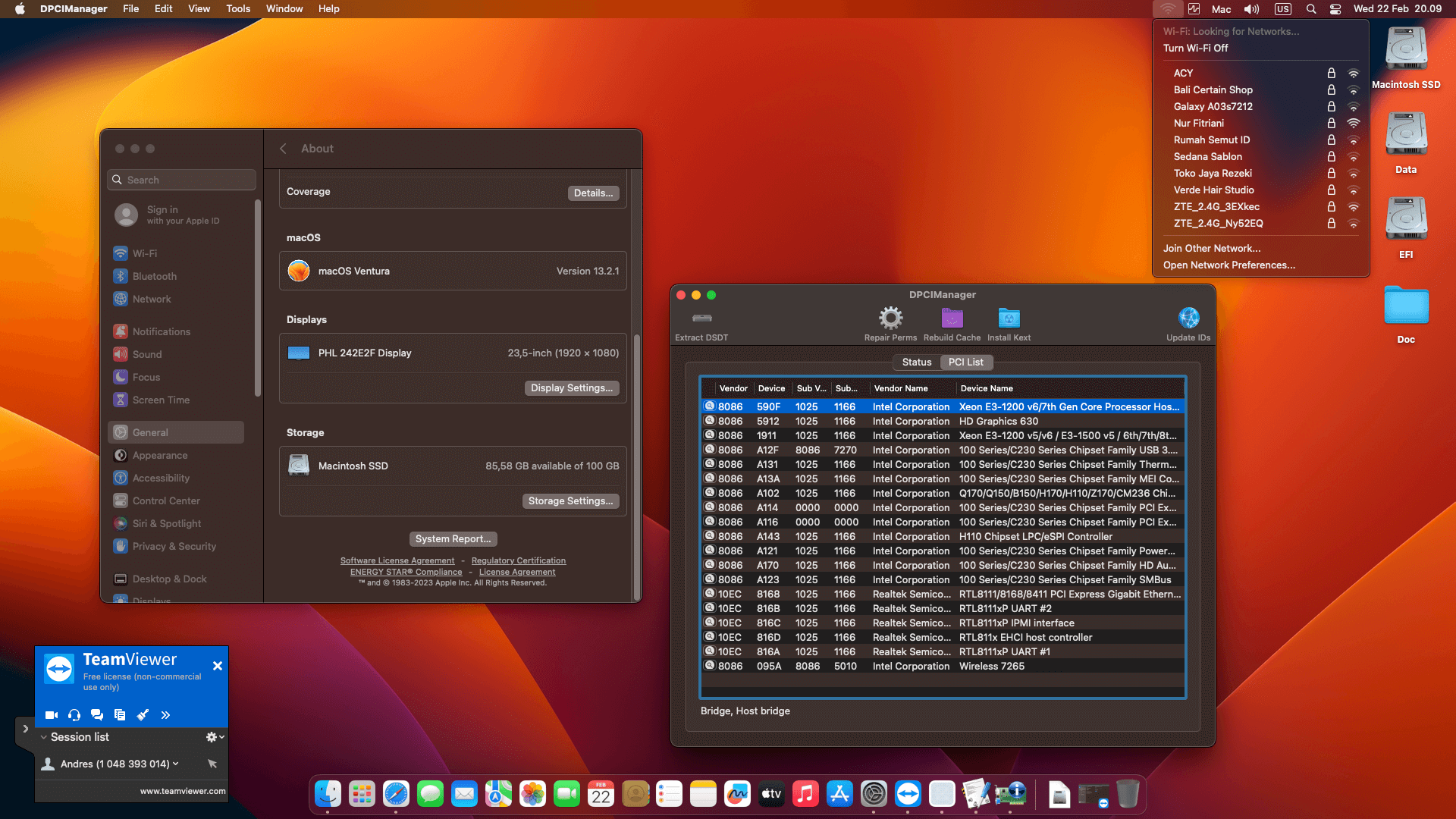The image size is (1456, 819).
Task: Go back using the About chevron
Action: coord(283,149)
